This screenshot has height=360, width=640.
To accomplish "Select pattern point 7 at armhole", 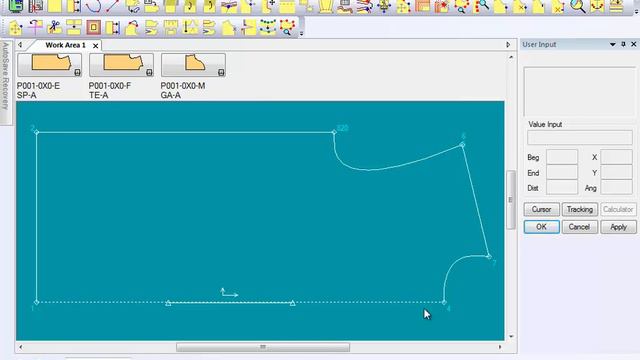I will 489,256.
